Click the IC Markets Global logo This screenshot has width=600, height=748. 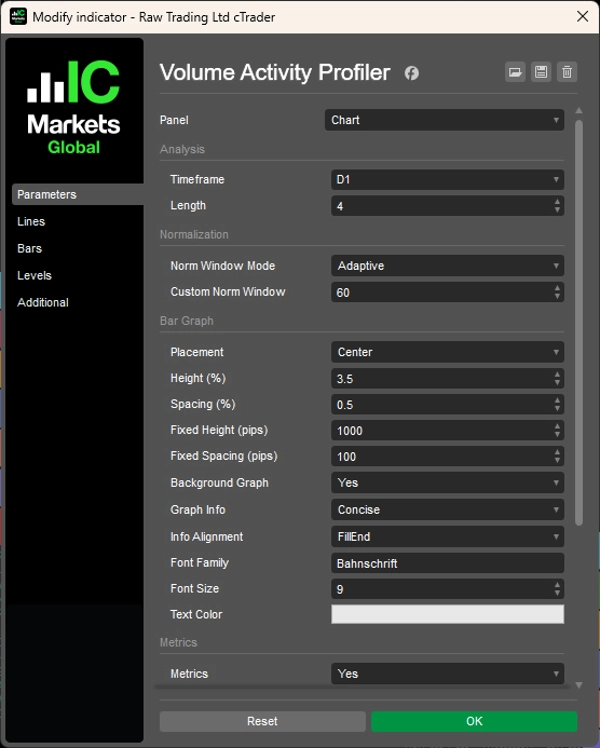[x=73, y=107]
